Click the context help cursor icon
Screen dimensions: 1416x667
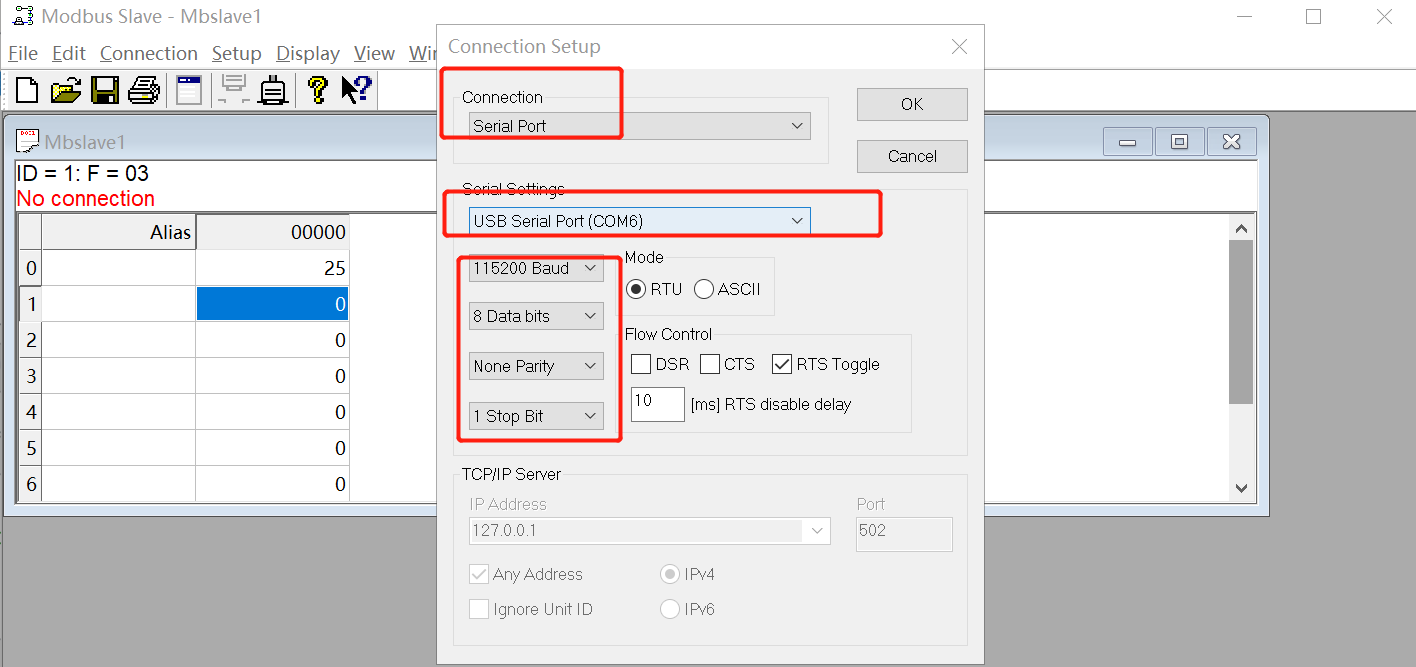tap(356, 90)
